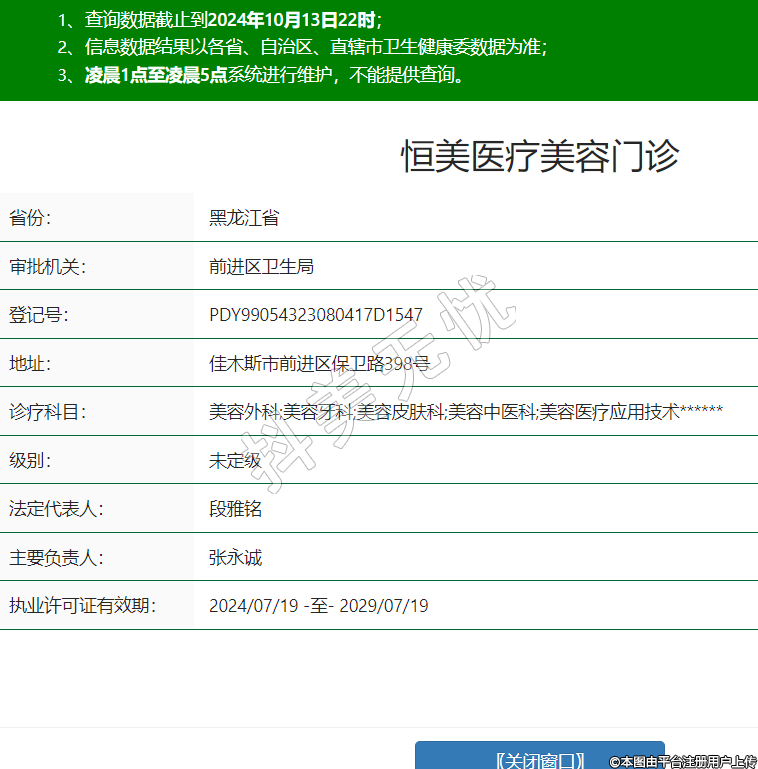The width and height of the screenshot is (758, 769).
Task: Click the maintenance notice 凌晨1点至凌晨5点
Action: (x=156, y=75)
